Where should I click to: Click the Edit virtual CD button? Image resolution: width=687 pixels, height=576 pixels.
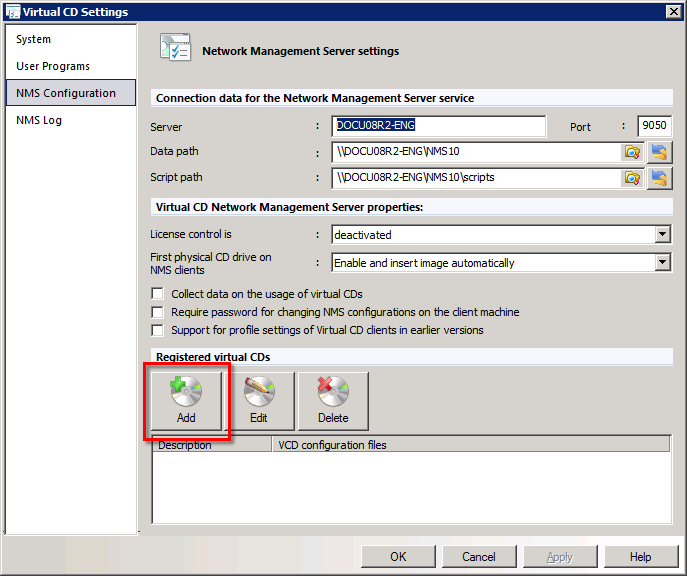[260, 401]
